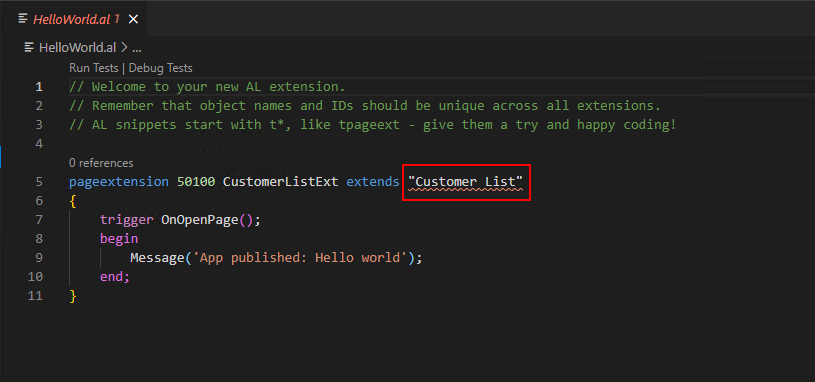Click the pageextension keyword

click(x=119, y=182)
